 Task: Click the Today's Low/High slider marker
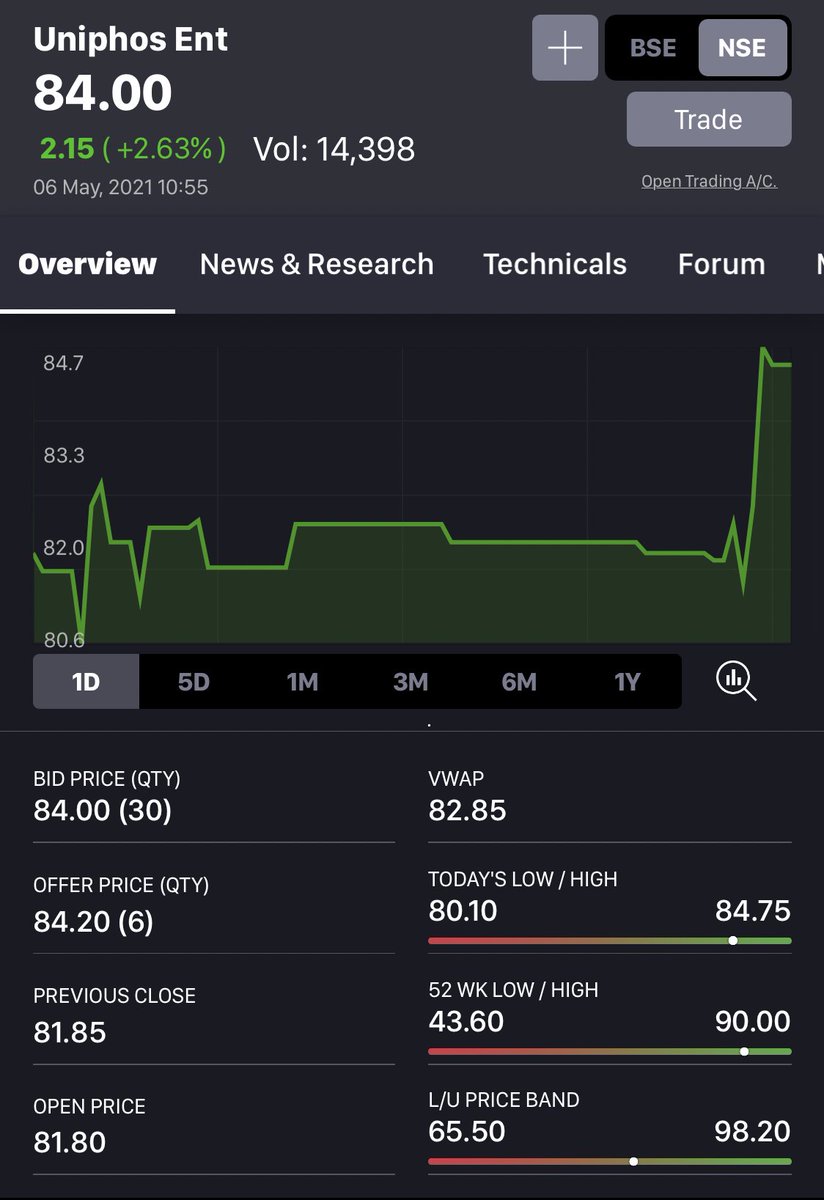click(733, 940)
